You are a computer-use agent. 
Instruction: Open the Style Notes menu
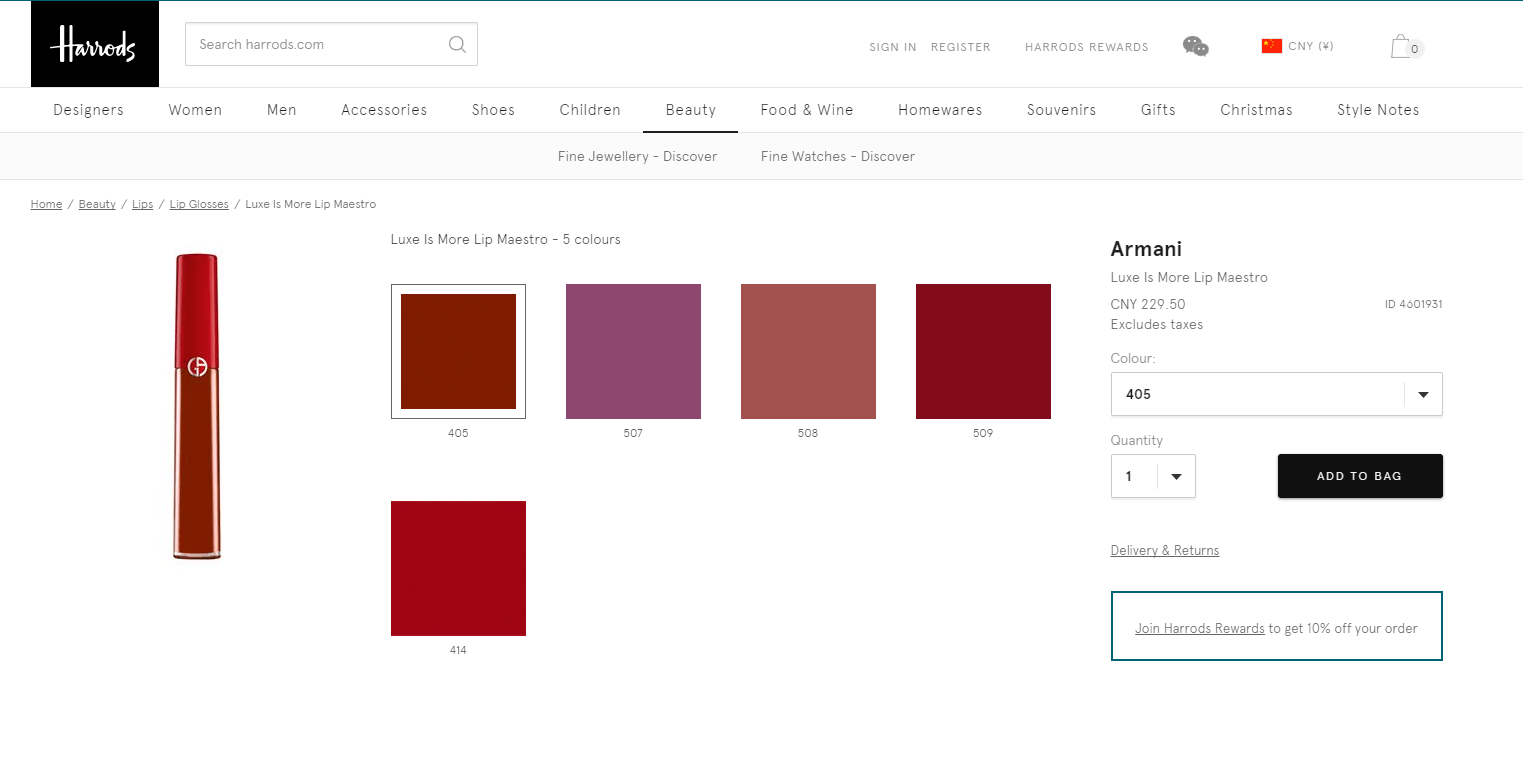(x=1378, y=110)
